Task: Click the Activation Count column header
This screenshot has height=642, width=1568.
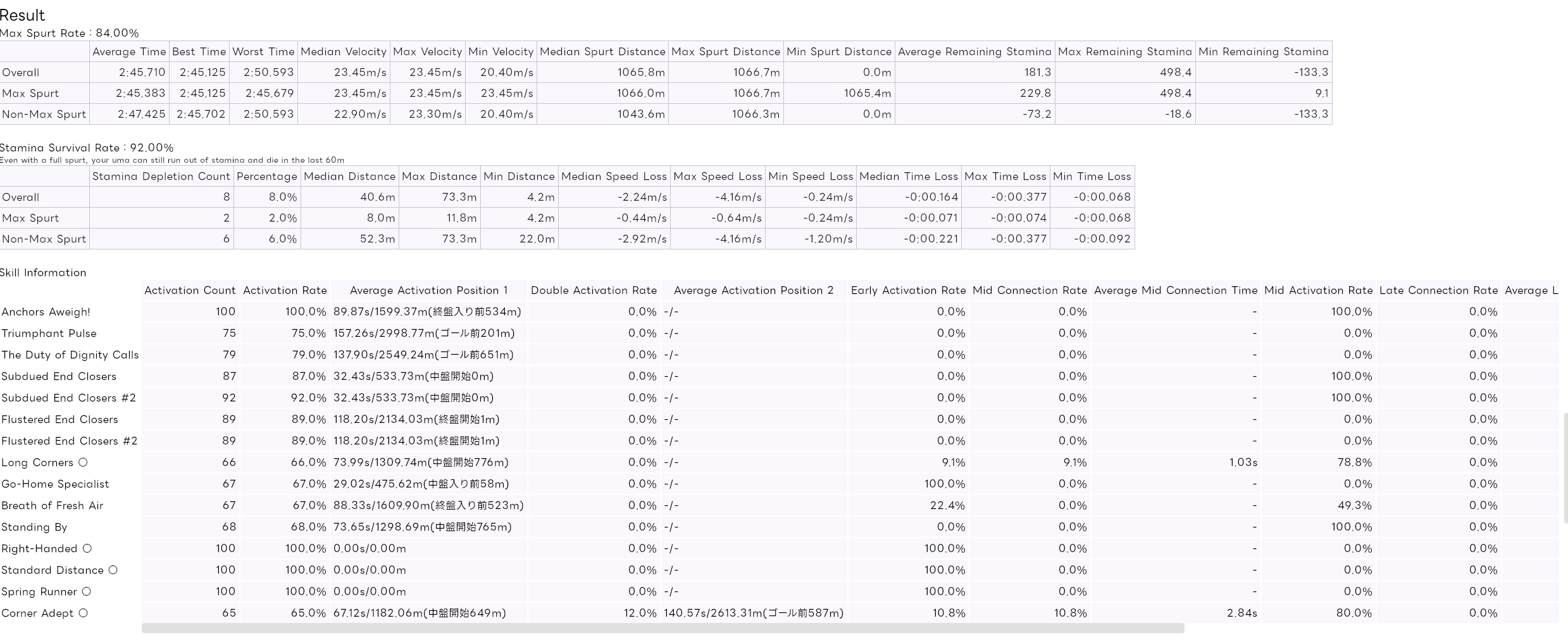Action: pos(190,291)
